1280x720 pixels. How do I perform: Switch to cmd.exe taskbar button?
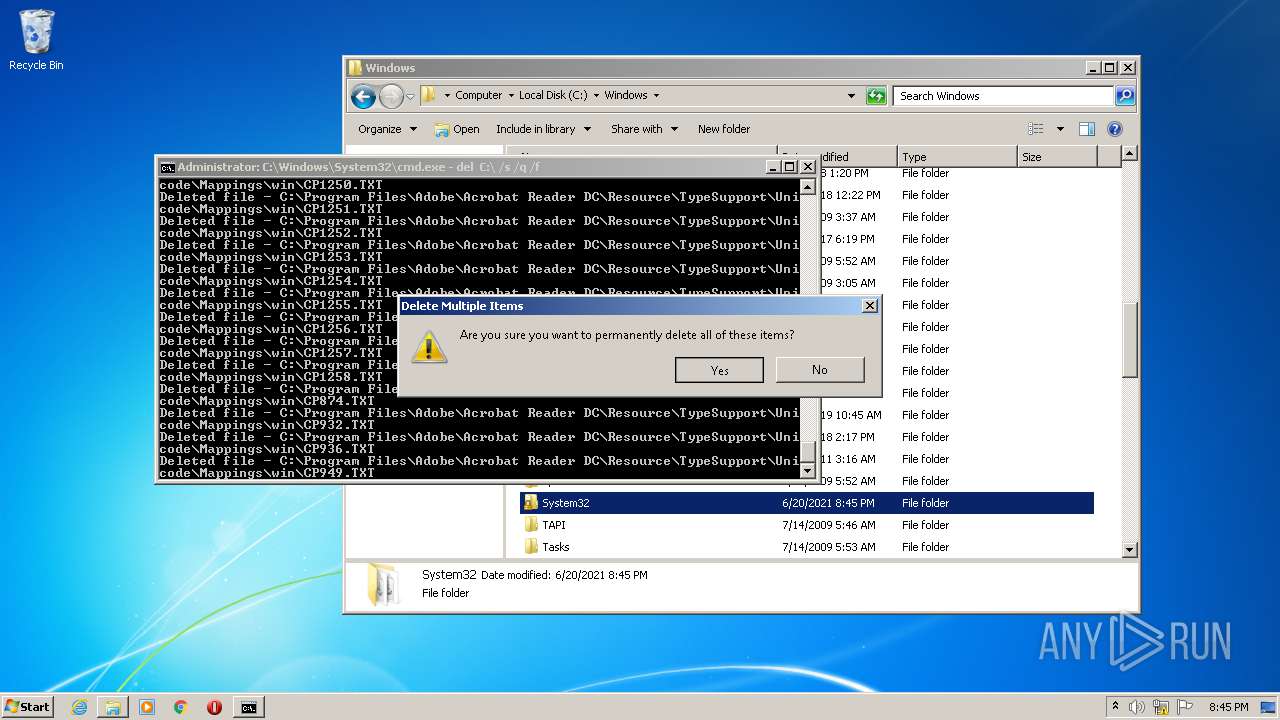(248, 707)
